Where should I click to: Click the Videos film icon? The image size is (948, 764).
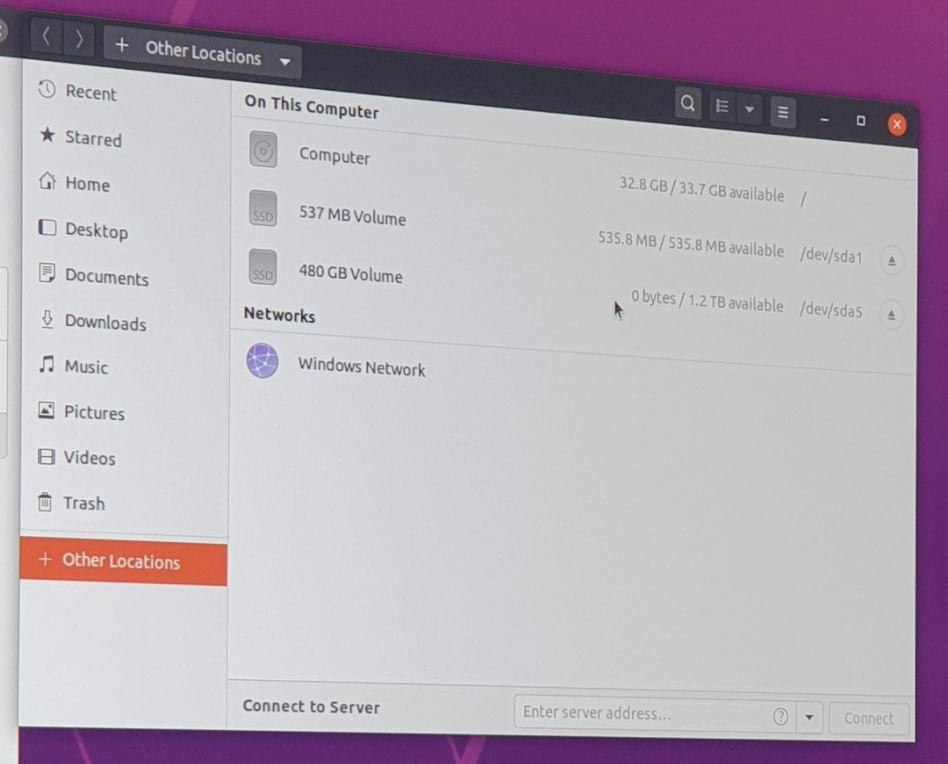[x=46, y=456]
